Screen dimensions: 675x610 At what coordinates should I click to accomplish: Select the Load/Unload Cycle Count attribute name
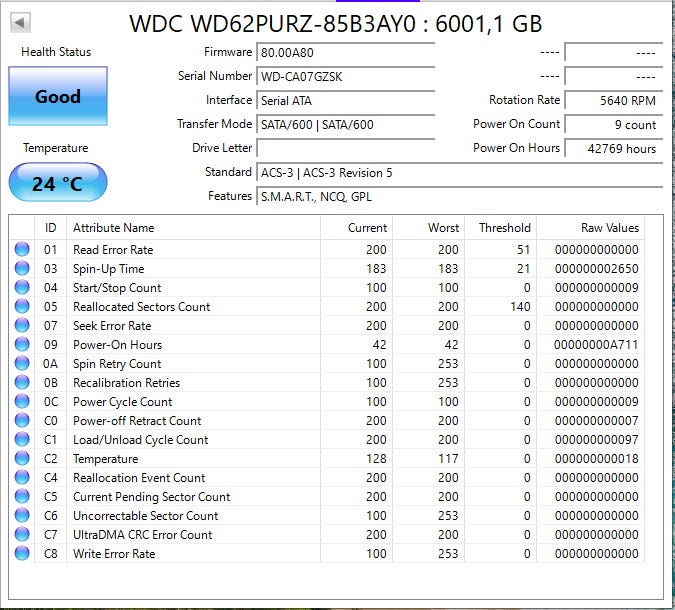(140, 440)
